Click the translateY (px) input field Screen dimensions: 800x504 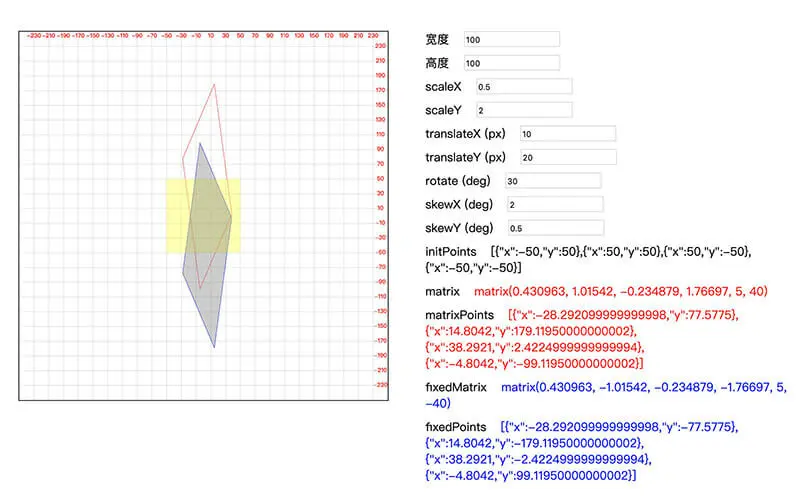[x=568, y=157]
